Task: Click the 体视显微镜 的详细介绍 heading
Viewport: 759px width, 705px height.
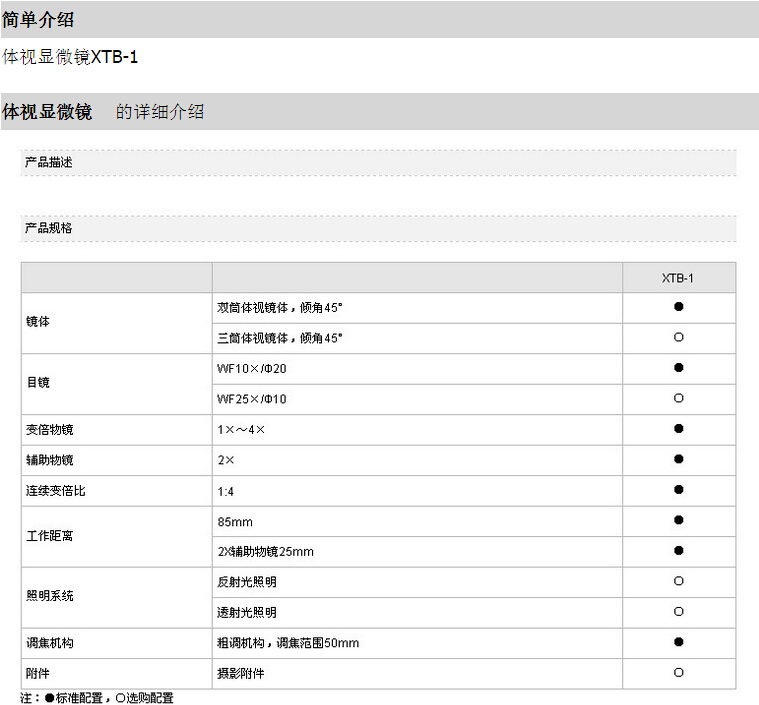Action: pos(103,112)
